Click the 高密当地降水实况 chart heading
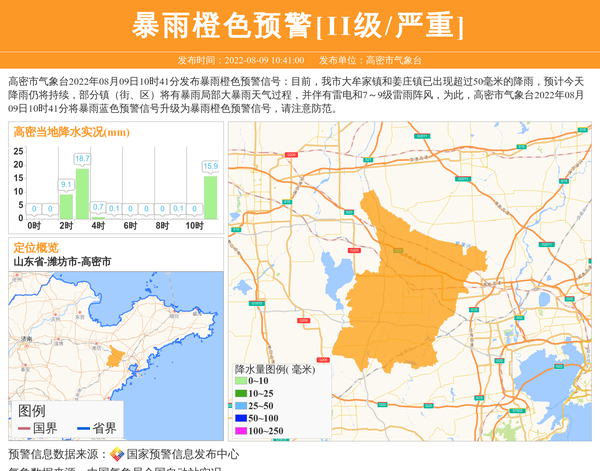 [71, 132]
